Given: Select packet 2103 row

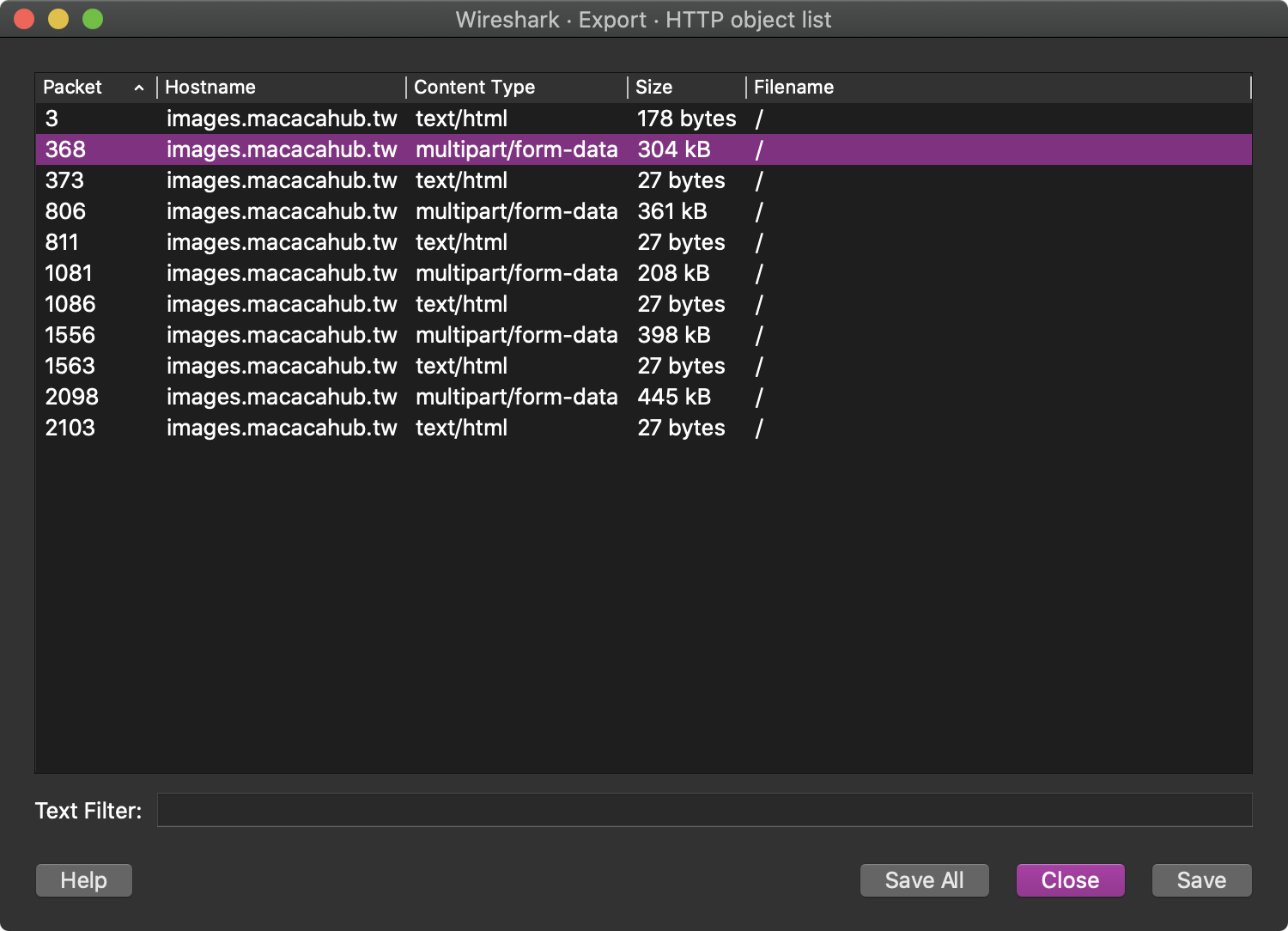Looking at the screenshot, I should coord(643,428).
